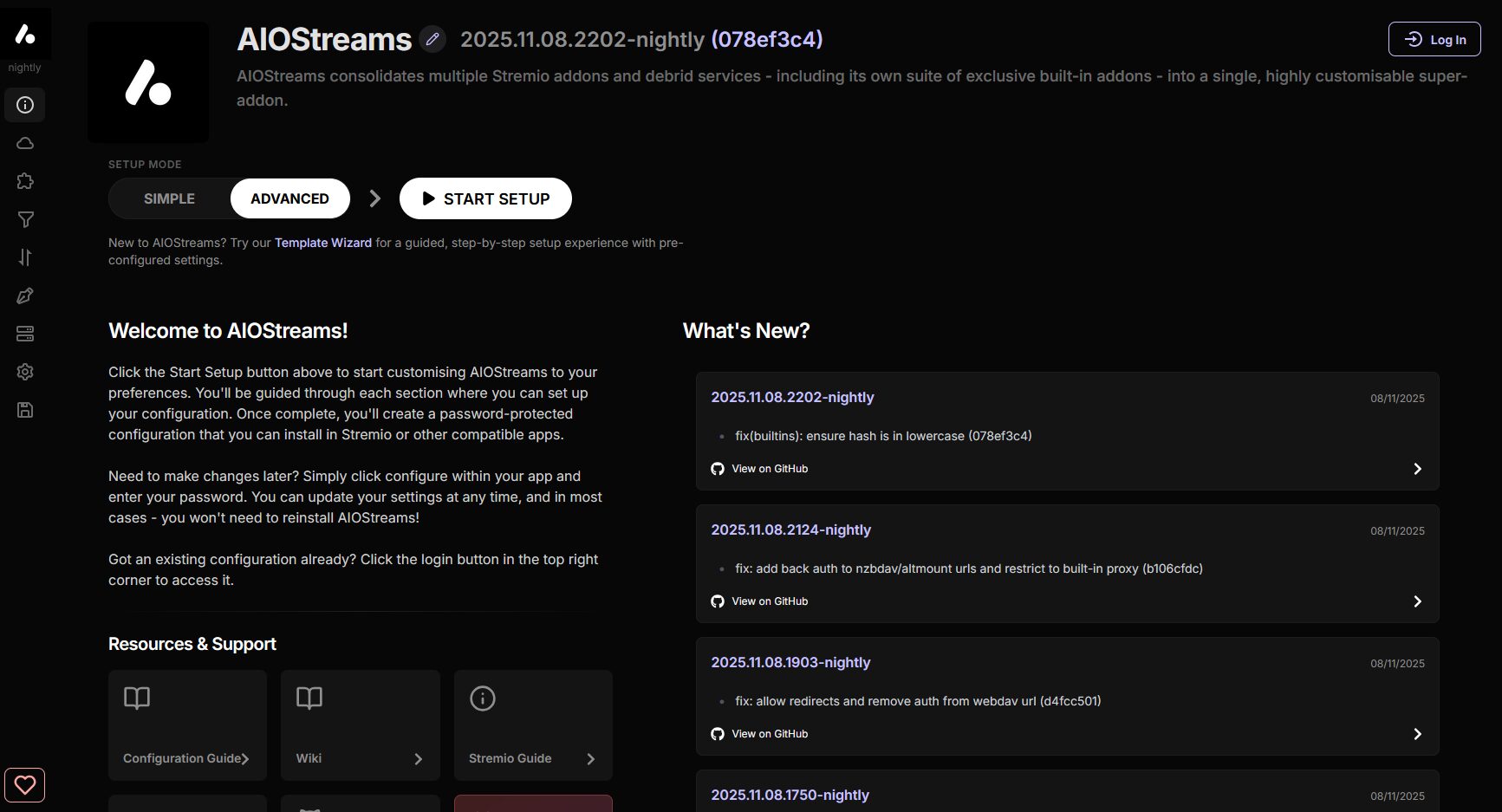Open the Template Wizard link
Screen dimensions: 1502x812
coord(322,243)
